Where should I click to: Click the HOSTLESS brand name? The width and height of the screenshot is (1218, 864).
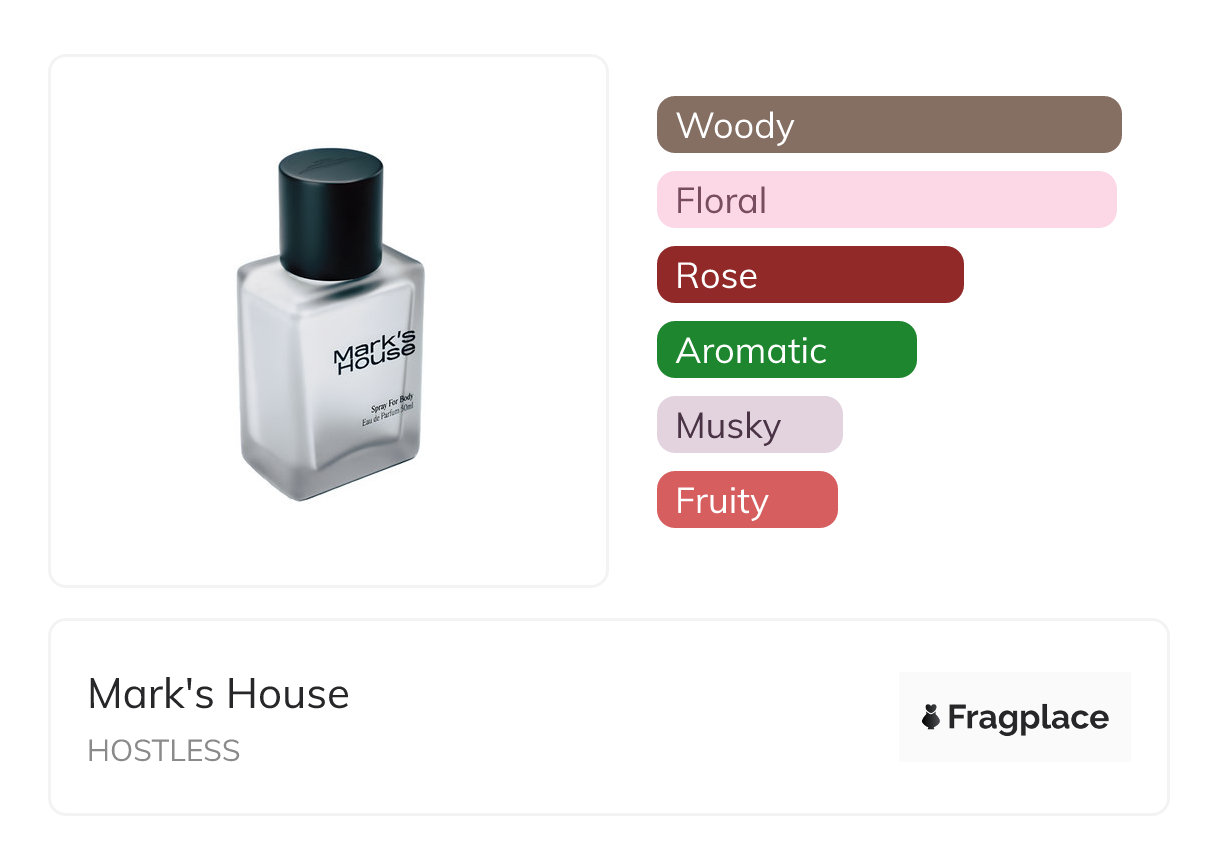tap(164, 751)
